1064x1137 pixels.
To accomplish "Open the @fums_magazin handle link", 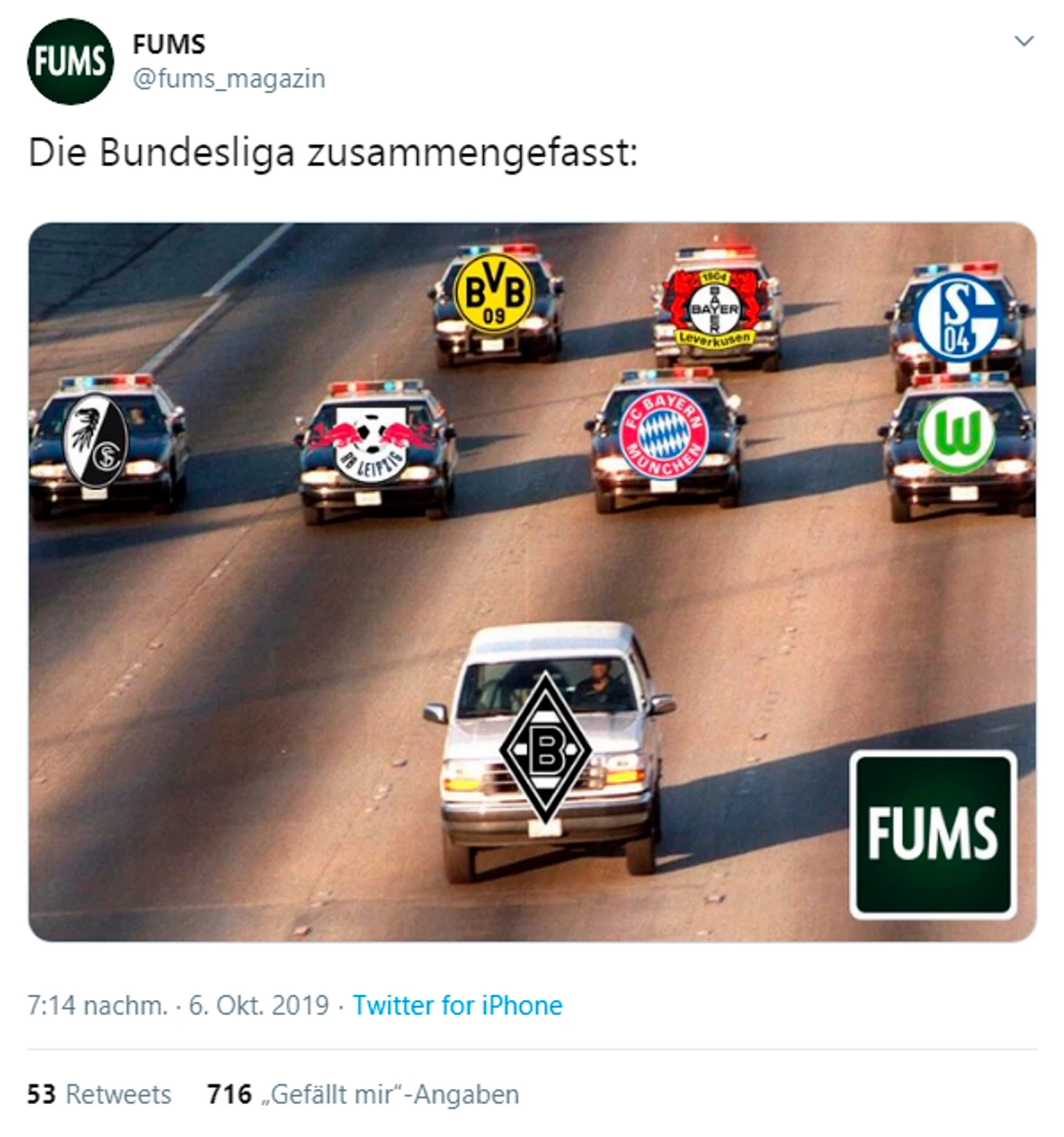I will 229,78.
